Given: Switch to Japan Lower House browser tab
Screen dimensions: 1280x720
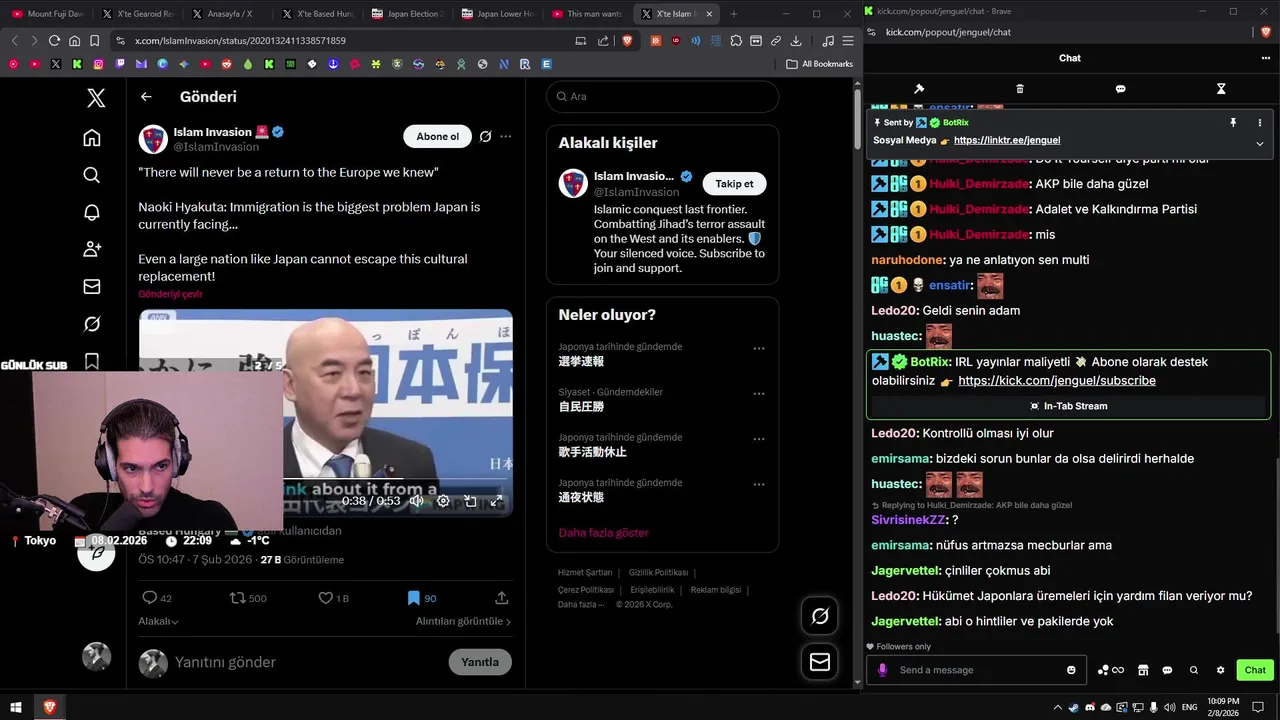Looking at the screenshot, I should [498, 14].
